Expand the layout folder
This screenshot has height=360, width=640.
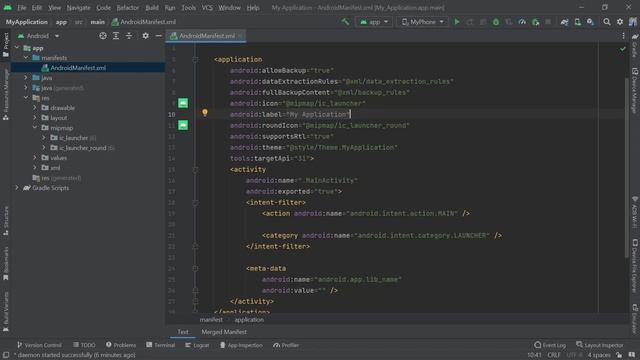pos(35,118)
